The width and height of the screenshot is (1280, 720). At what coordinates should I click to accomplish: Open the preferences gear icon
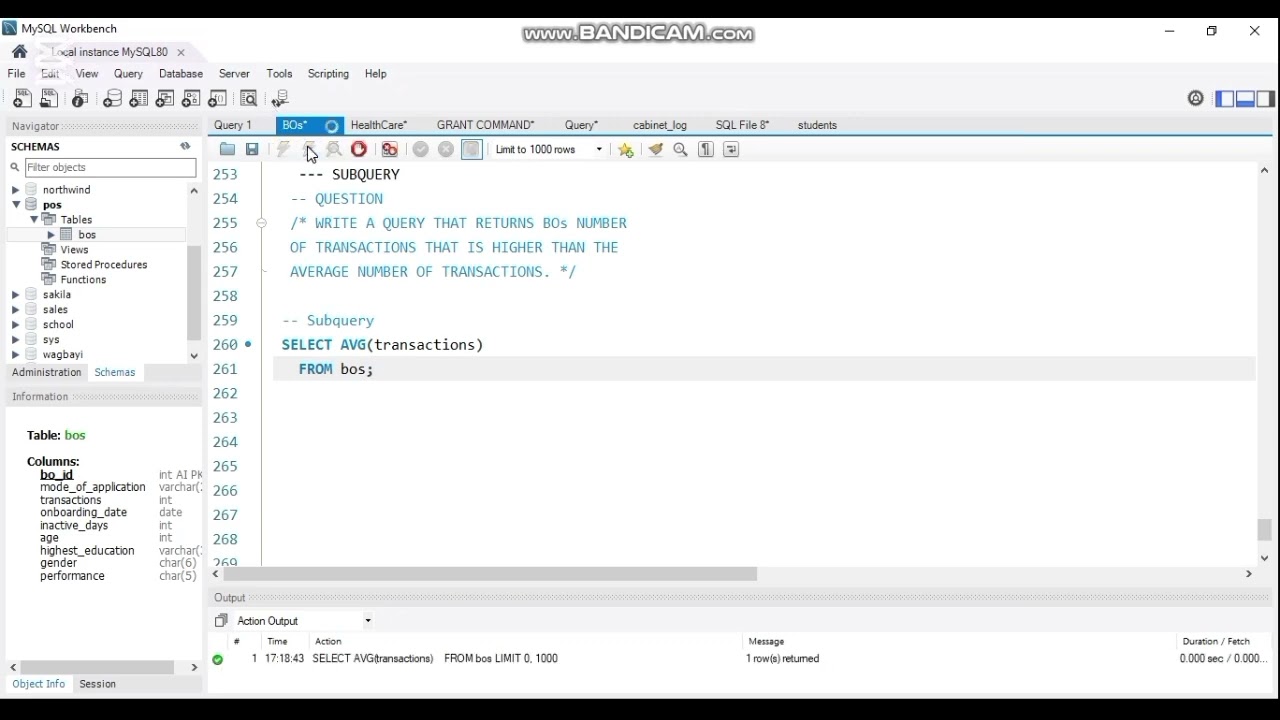click(1196, 98)
